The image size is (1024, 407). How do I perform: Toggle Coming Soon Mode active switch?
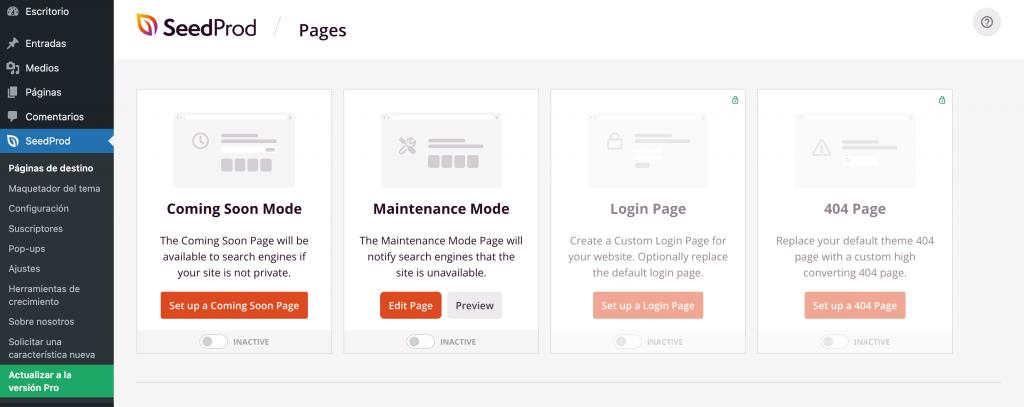[x=213, y=341]
